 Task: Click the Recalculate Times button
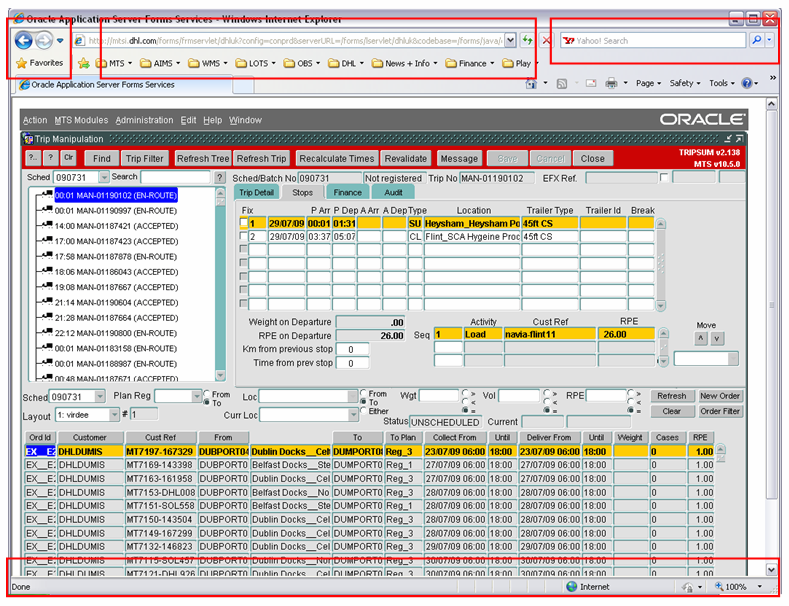point(337,159)
